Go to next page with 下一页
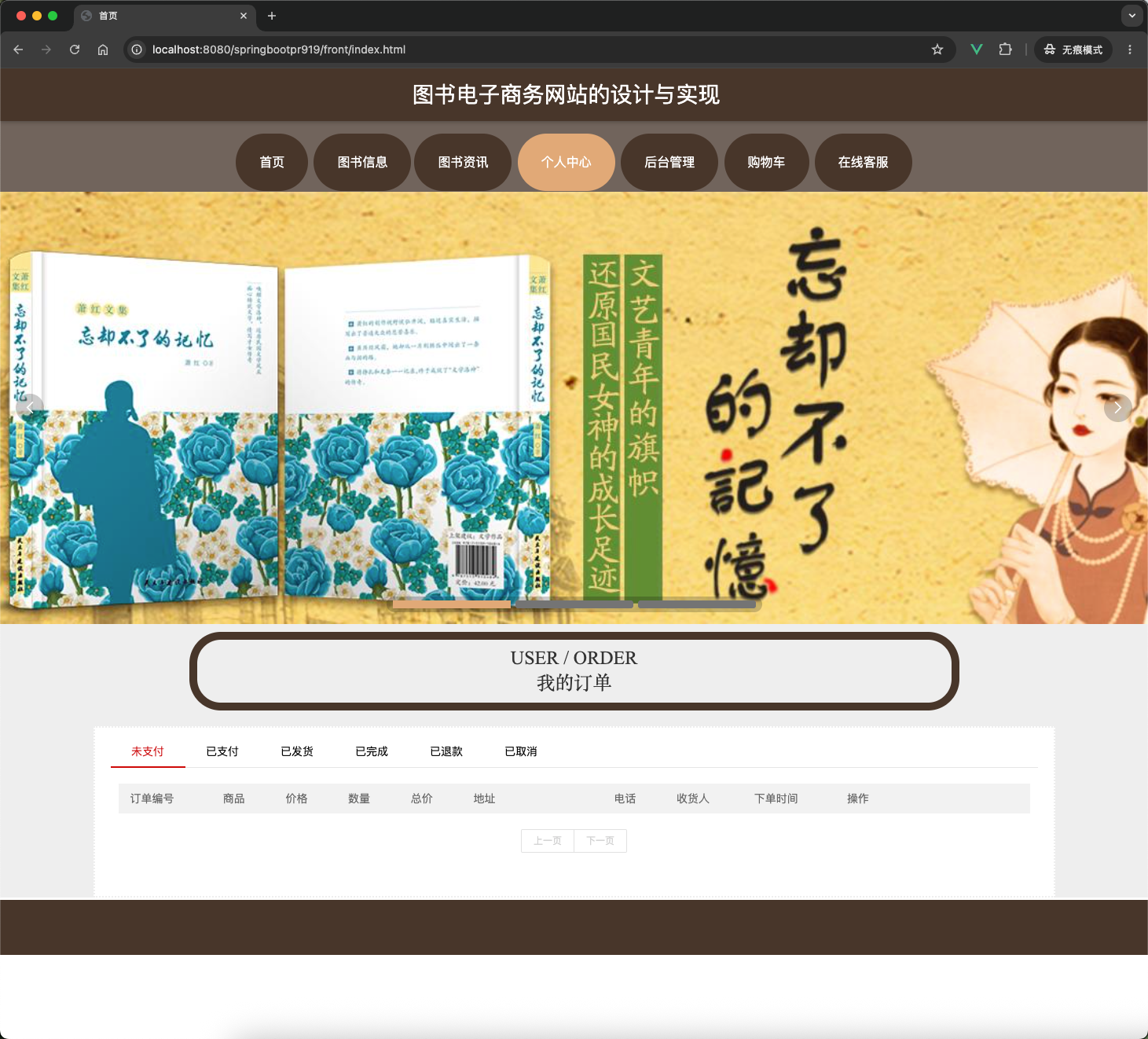Image resolution: width=1148 pixels, height=1039 pixels. [600, 841]
